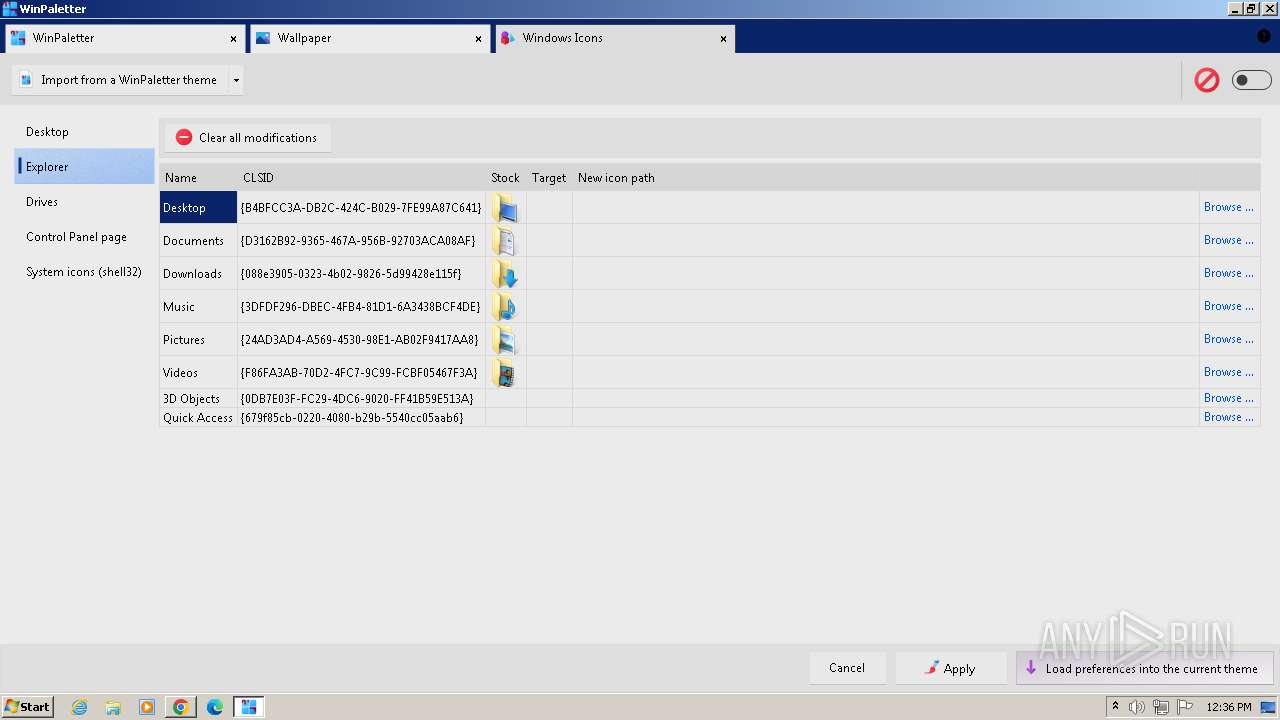Browse for a new Pictures icon

(x=1229, y=339)
